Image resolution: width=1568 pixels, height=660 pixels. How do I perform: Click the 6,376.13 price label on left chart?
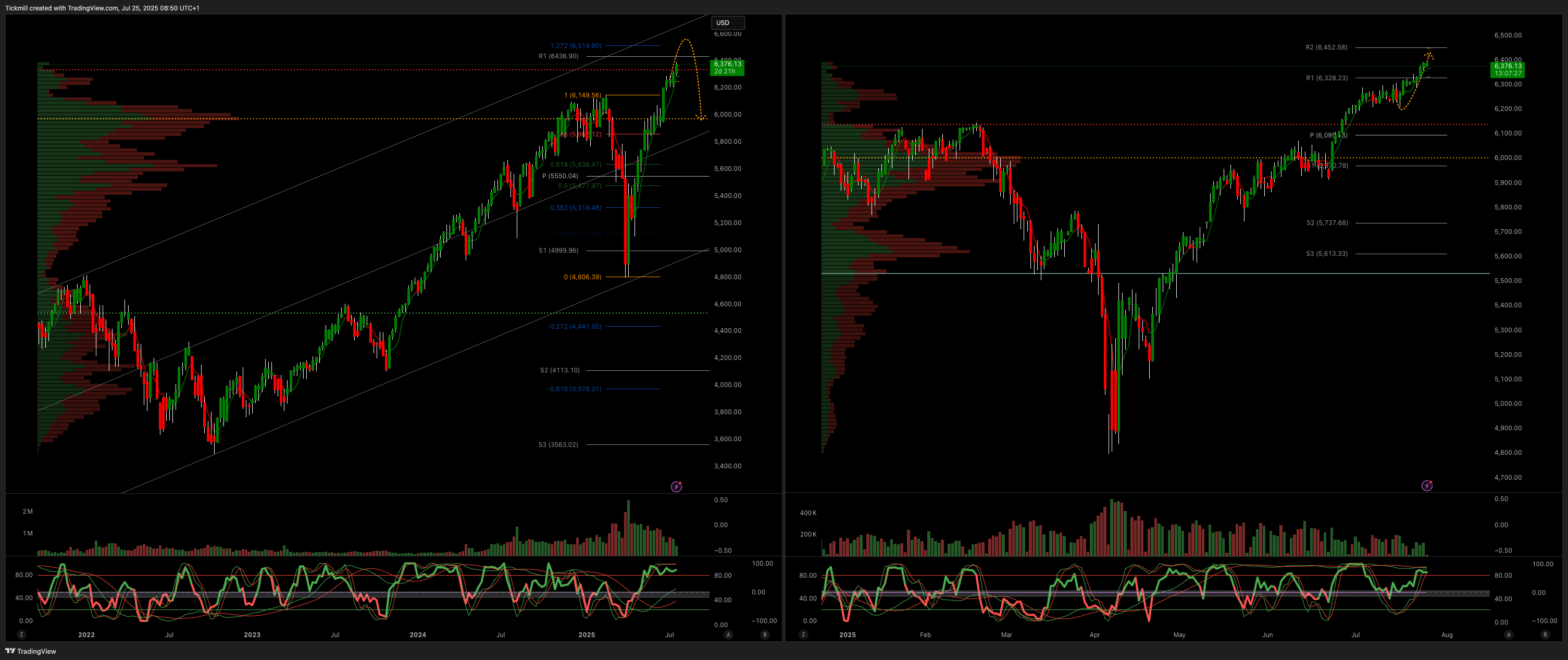tap(727, 68)
